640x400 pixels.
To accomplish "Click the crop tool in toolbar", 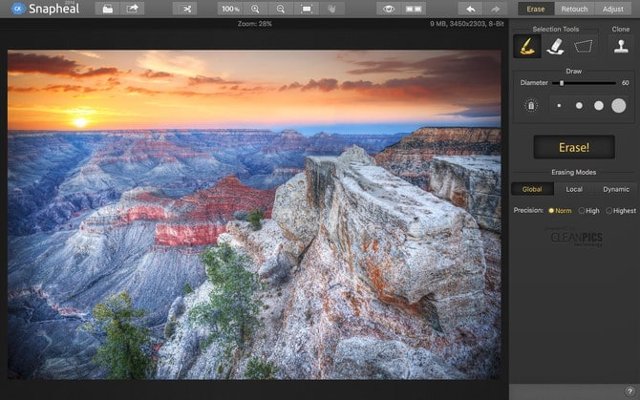I will (x=184, y=8).
